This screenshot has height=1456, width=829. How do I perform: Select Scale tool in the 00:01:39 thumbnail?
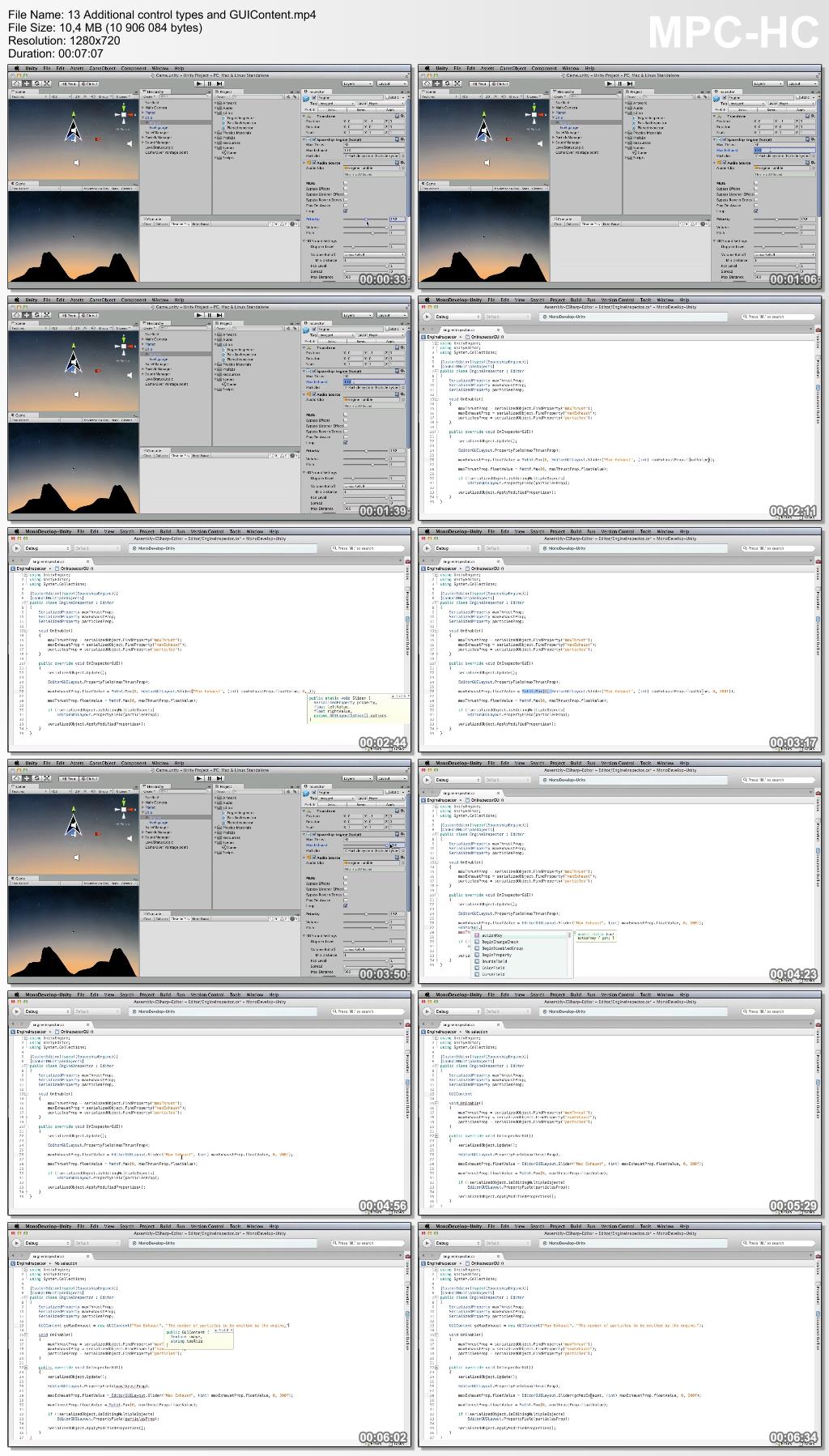point(47,315)
